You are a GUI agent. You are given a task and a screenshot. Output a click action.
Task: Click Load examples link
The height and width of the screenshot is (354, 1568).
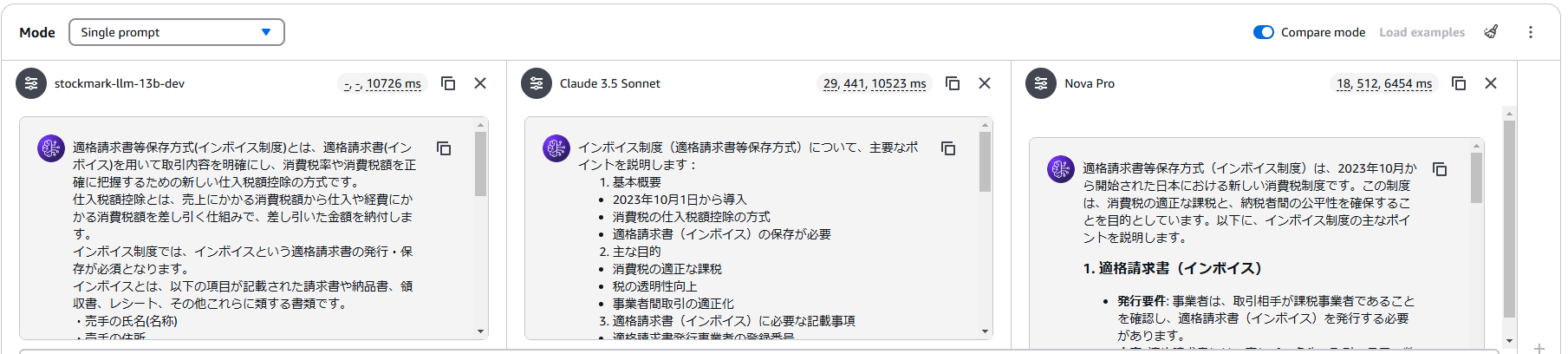click(x=1422, y=32)
